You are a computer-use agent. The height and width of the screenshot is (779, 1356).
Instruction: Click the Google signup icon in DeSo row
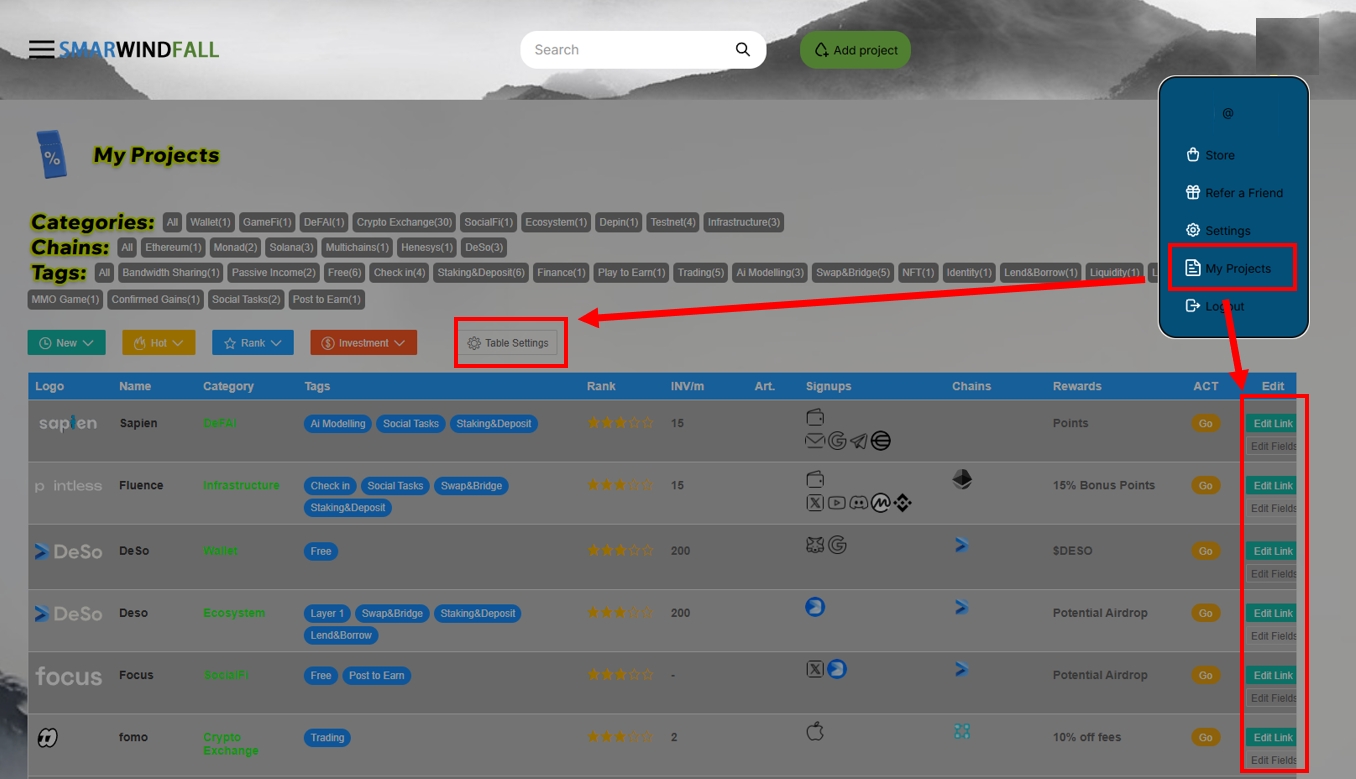837,545
